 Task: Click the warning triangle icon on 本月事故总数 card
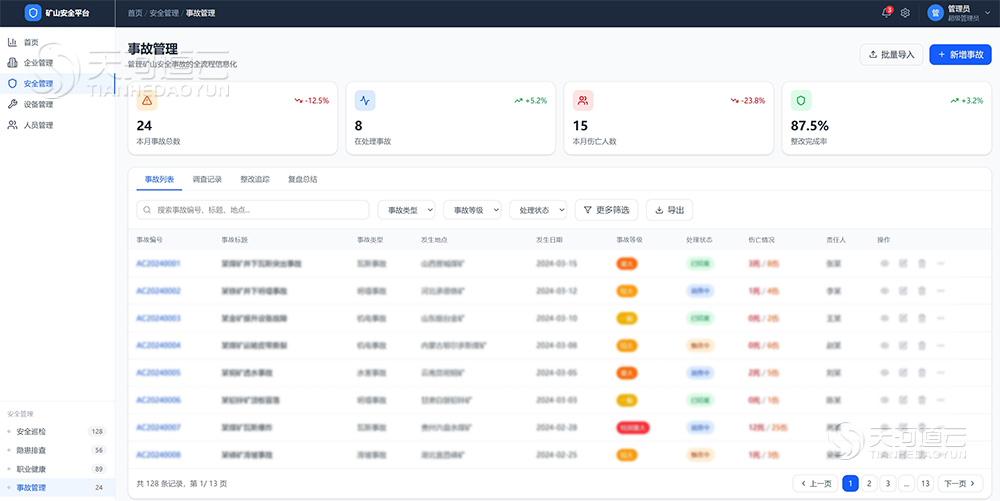147,100
